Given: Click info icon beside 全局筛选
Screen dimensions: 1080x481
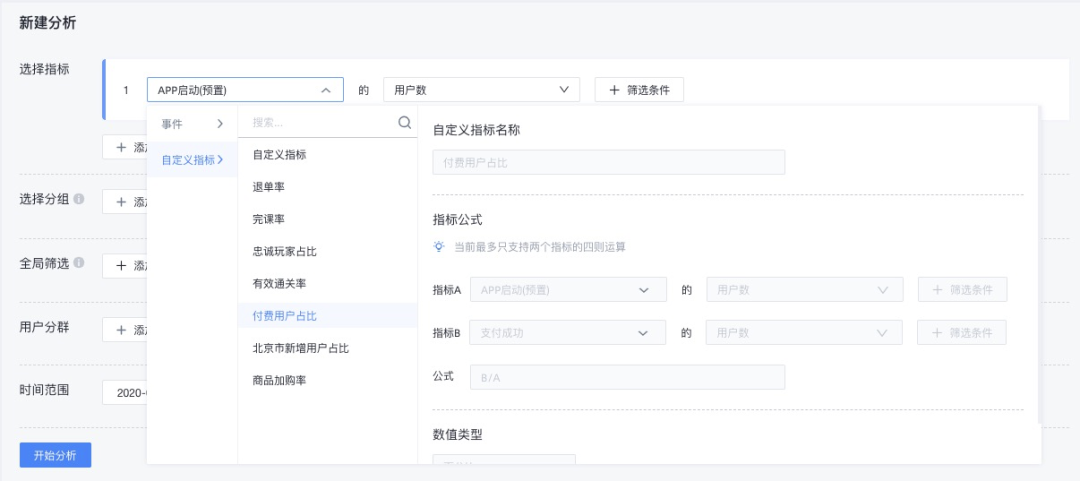Looking at the screenshot, I should point(79,263).
